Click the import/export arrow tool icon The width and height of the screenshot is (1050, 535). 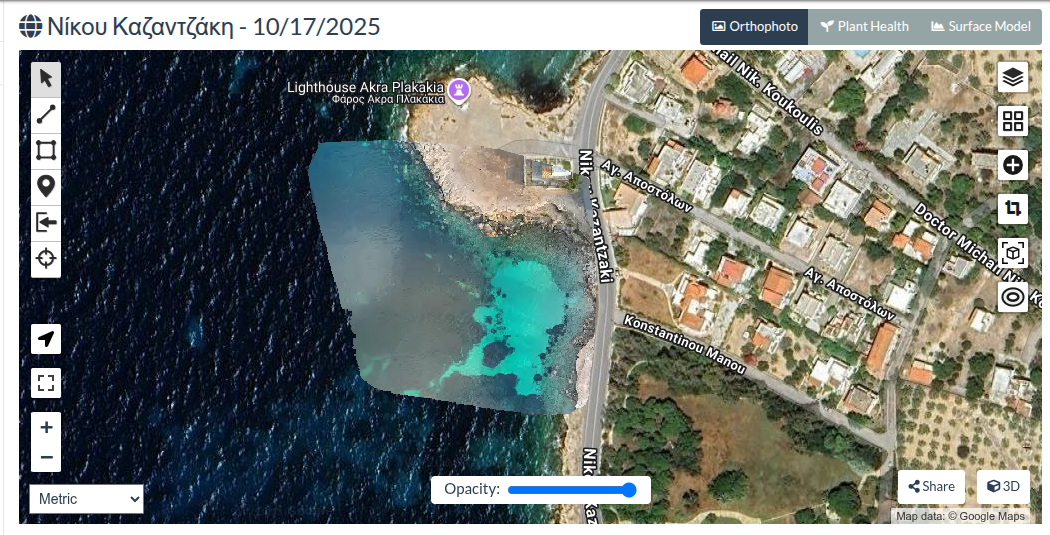(x=46, y=223)
